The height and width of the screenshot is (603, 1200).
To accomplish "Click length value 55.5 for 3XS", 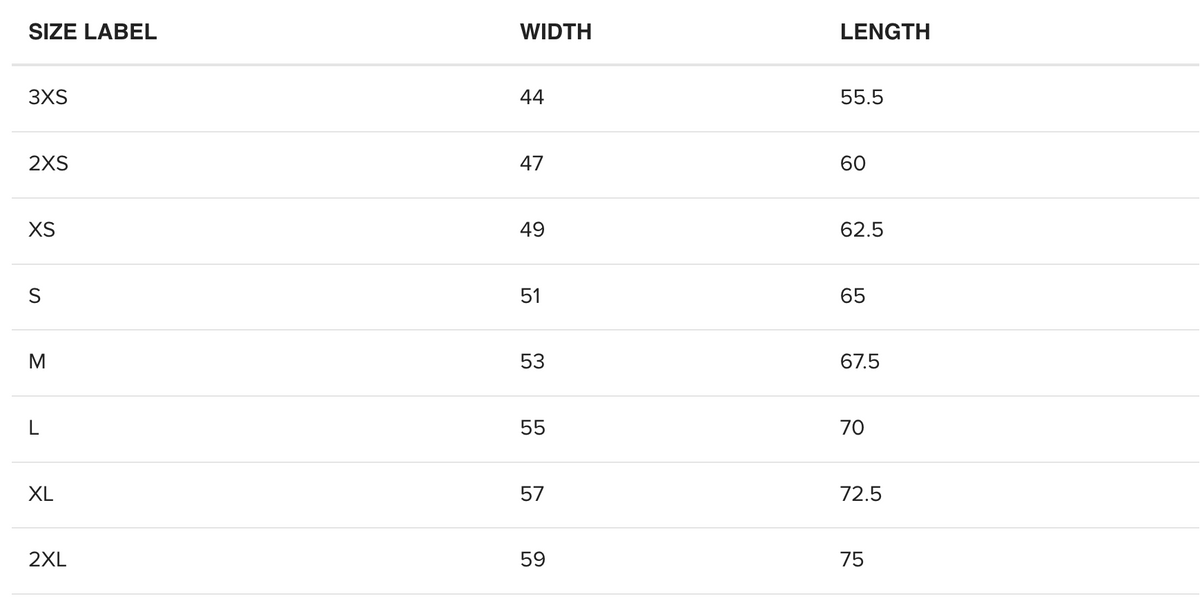I will coord(862,98).
